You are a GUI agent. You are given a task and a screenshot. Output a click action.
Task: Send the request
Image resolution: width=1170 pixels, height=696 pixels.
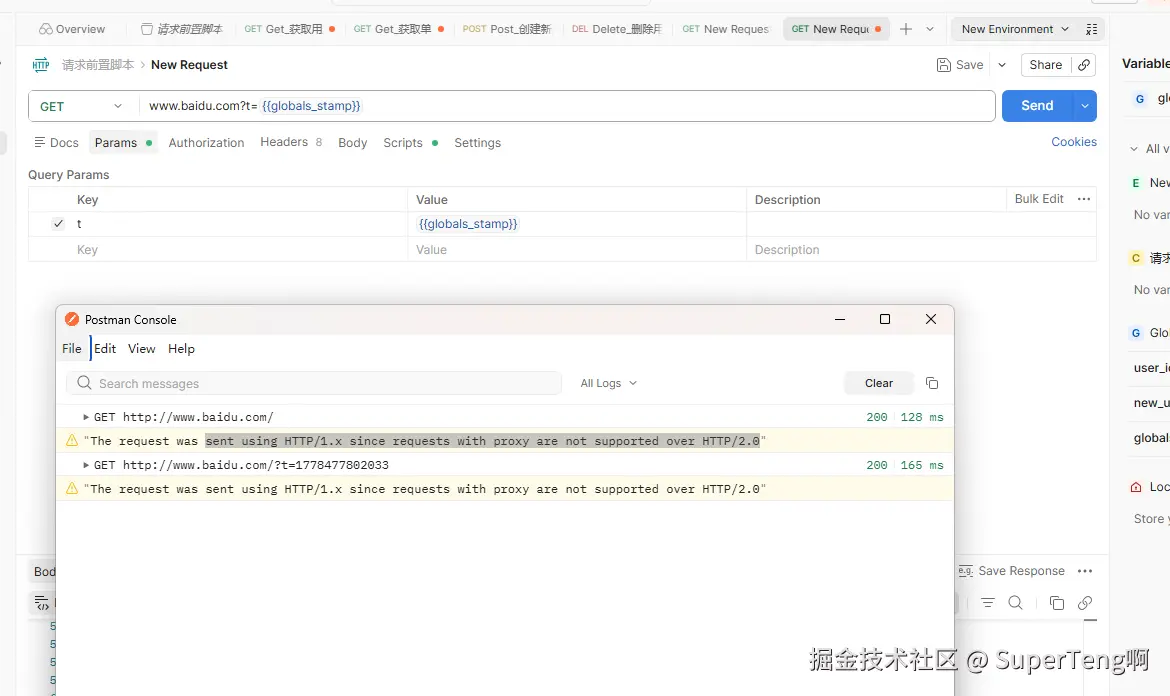click(1036, 106)
